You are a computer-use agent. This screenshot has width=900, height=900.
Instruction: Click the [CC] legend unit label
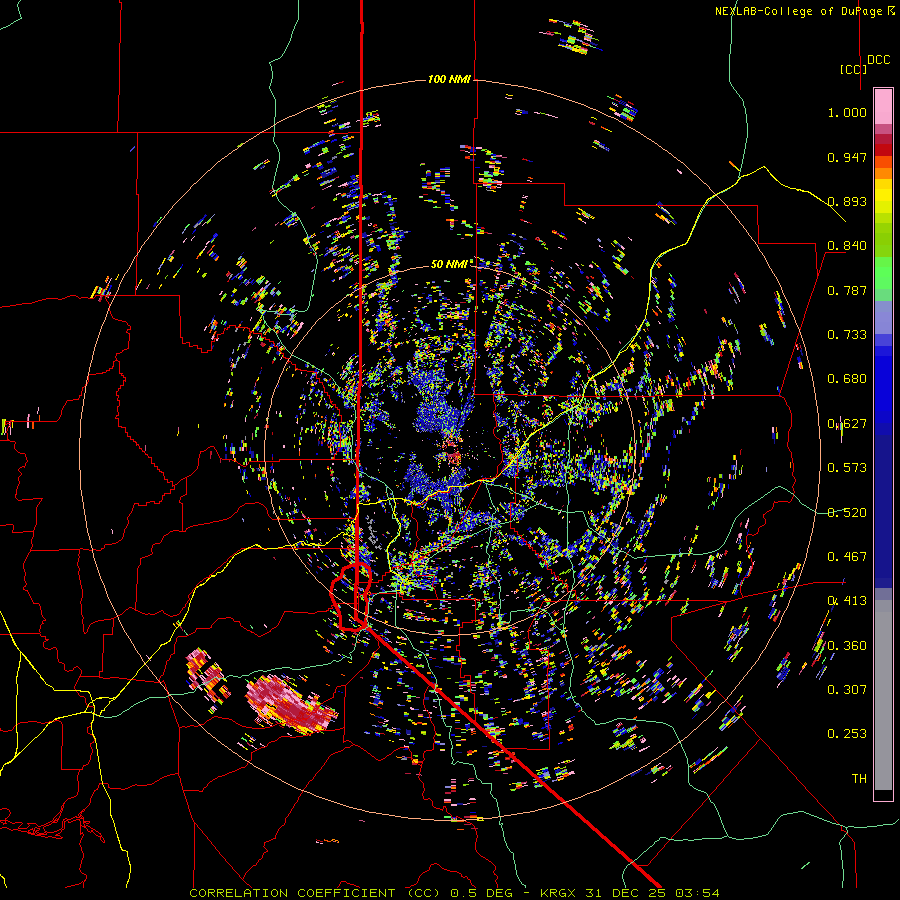pos(853,69)
